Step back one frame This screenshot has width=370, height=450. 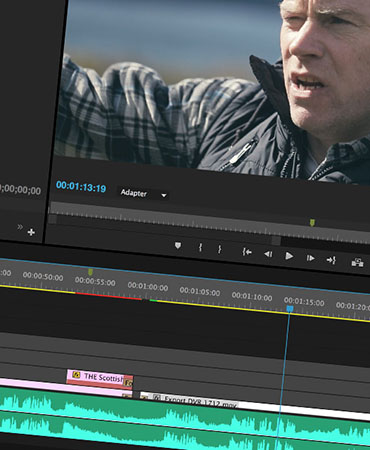pos(268,254)
